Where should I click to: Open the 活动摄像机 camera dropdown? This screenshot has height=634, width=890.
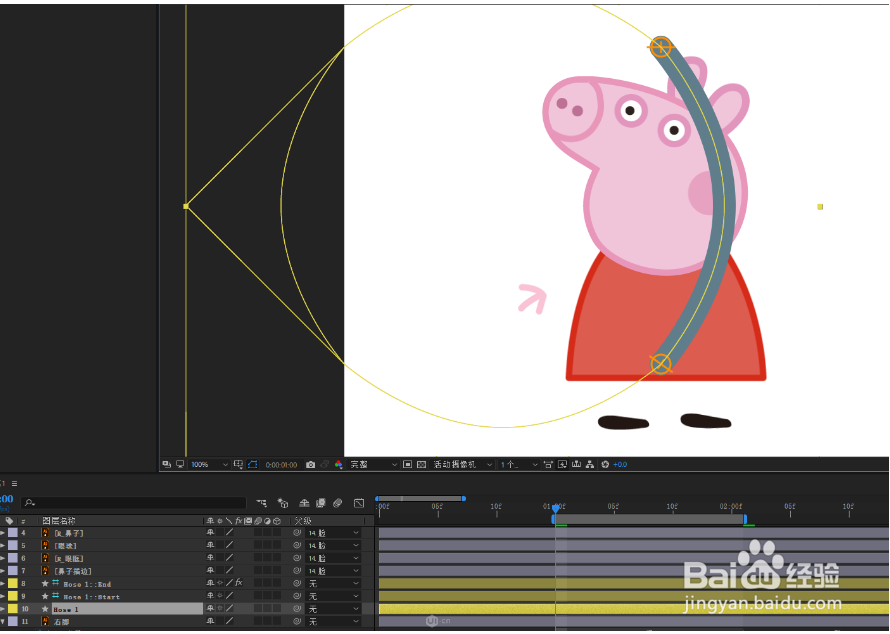point(462,464)
